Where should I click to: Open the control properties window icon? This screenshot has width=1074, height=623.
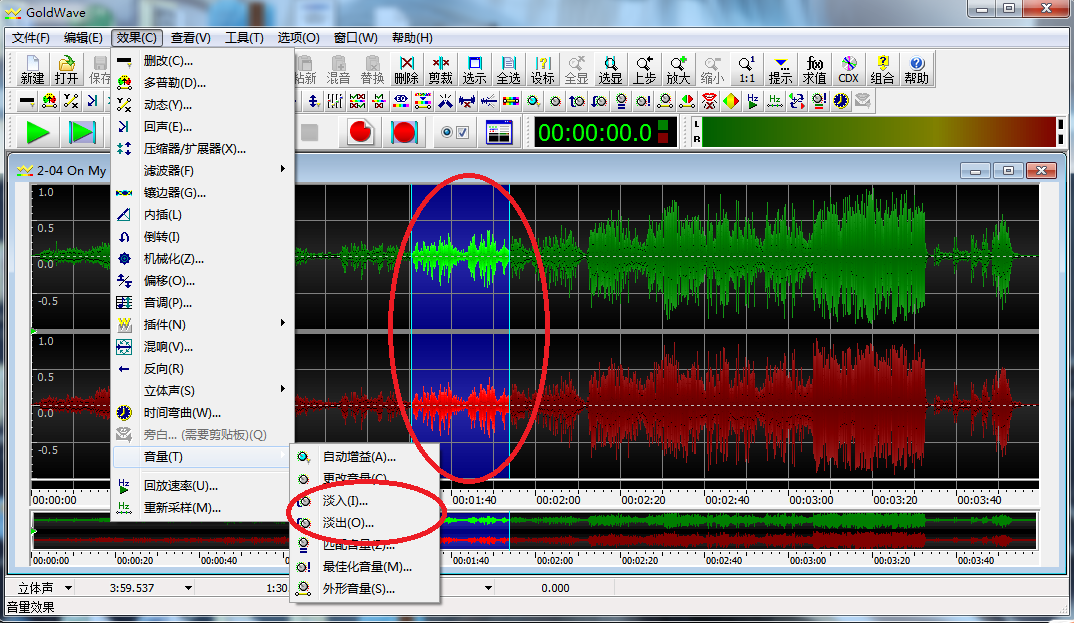(498, 132)
